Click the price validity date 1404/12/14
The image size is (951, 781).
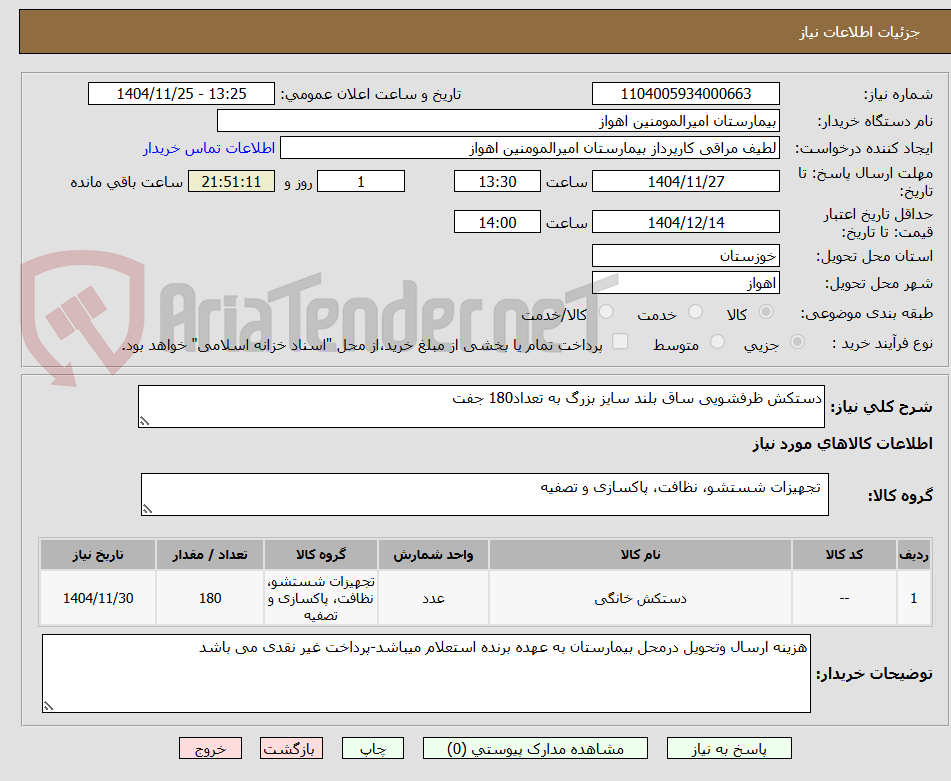tap(685, 222)
